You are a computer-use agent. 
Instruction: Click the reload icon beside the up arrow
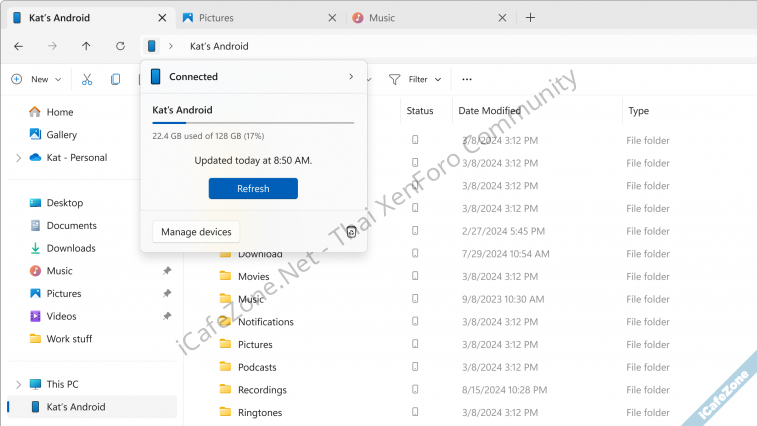click(120, 46)
